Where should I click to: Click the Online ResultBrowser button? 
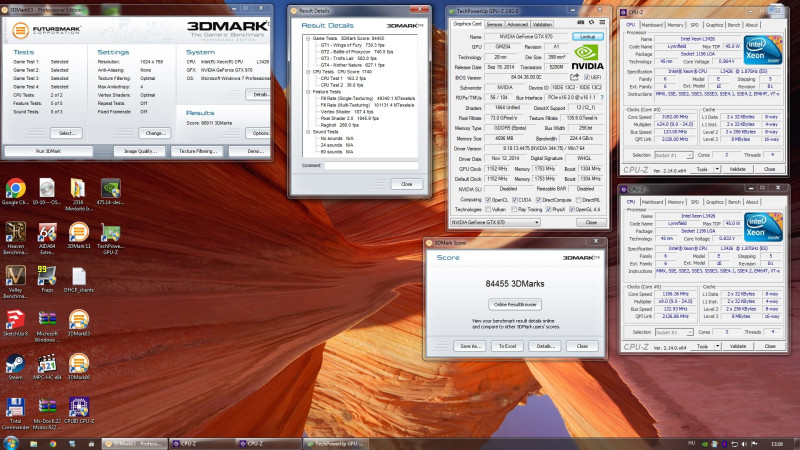click(515, 305)
